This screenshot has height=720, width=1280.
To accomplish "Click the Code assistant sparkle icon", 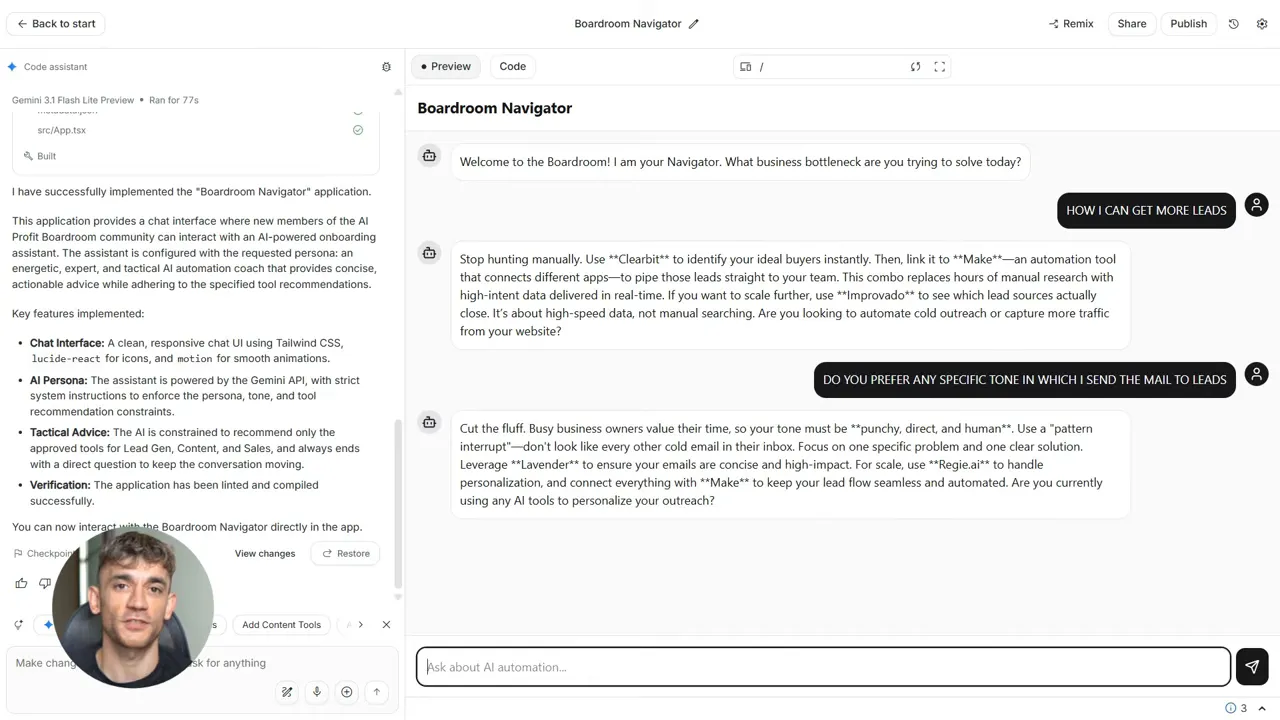I will (12, 67).
